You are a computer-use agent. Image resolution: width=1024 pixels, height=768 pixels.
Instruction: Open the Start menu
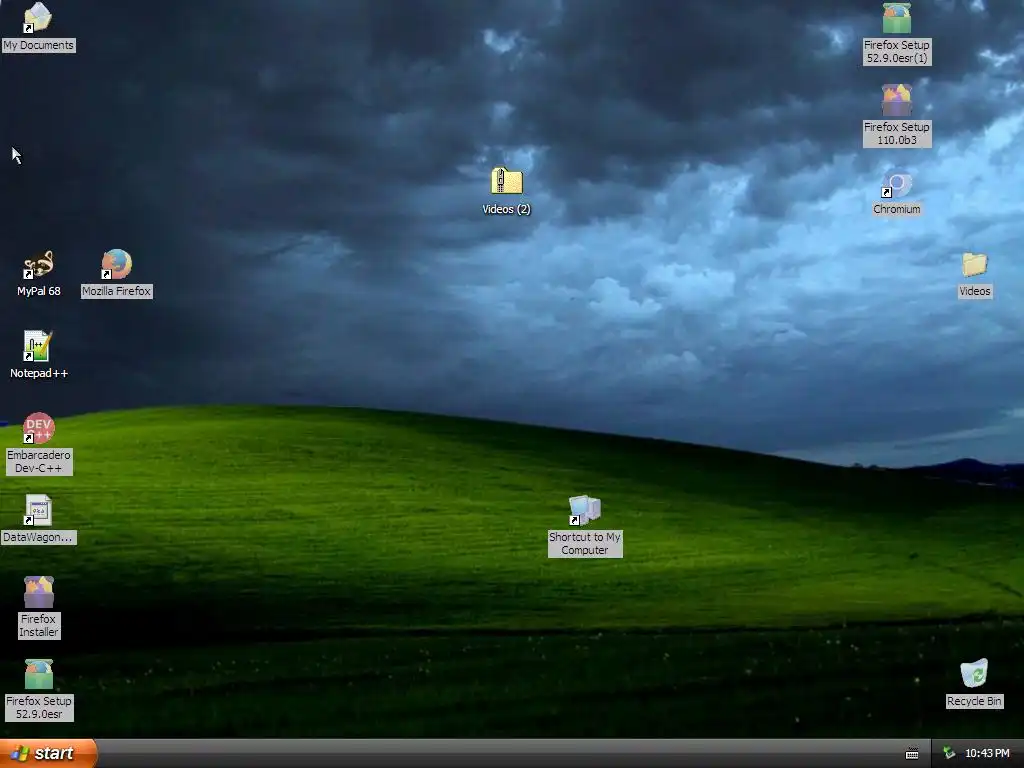48,753
